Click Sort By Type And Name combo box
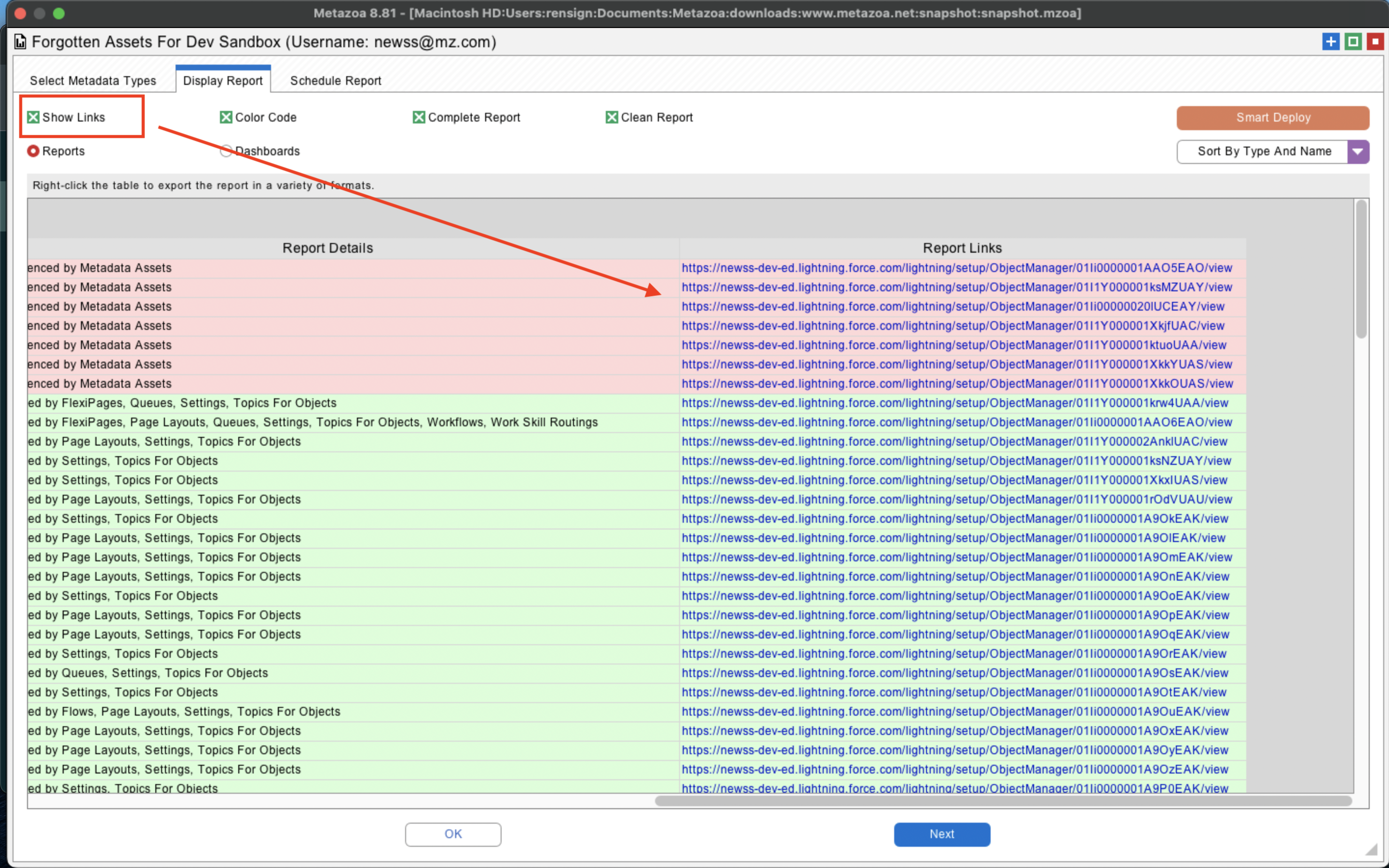 point(1263,151)
